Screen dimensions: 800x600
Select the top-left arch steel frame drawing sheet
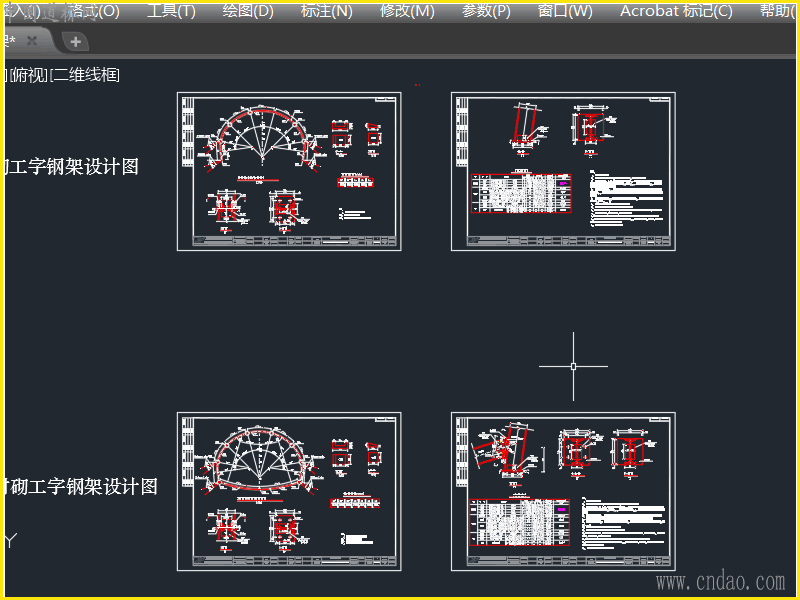point(289,171)
